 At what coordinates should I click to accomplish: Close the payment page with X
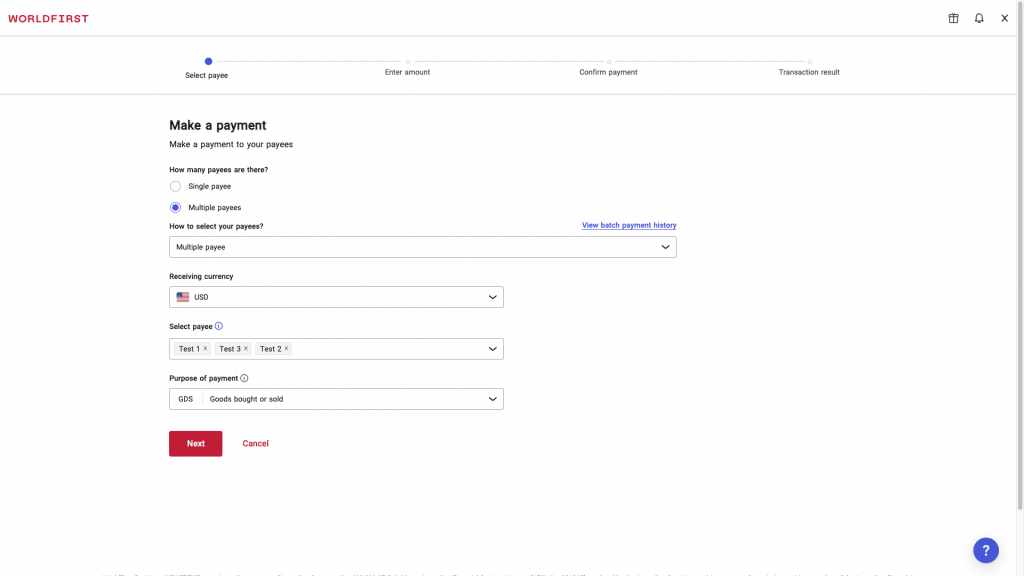pos(1004,18)
